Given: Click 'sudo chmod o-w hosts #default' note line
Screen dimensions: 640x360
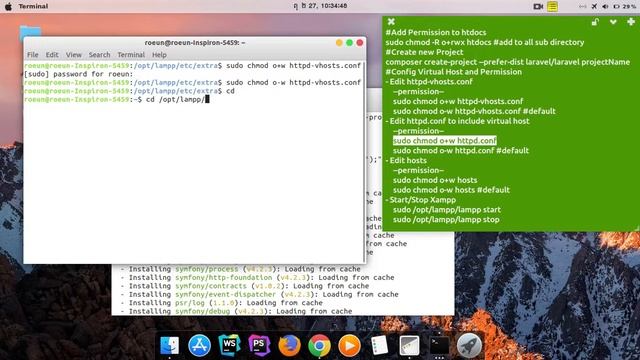Looking at the screenshot, I should (x=451, y=190).
